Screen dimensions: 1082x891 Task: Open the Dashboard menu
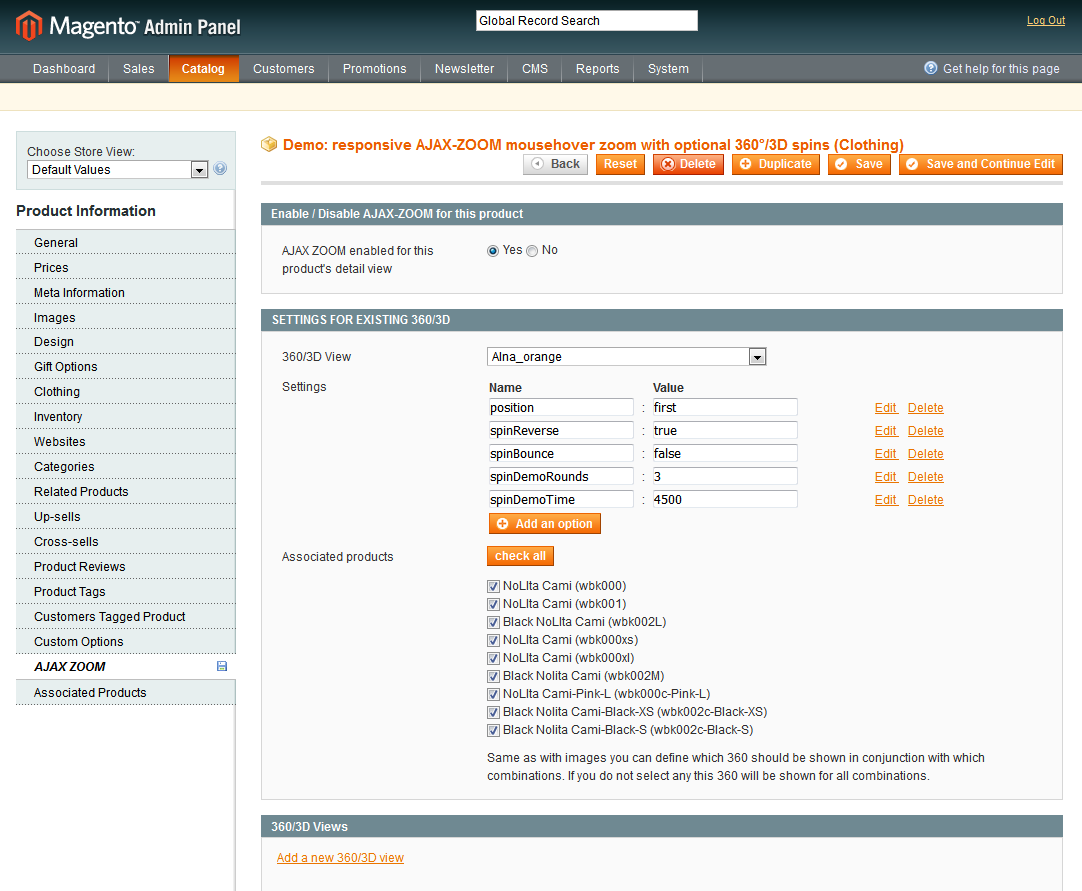coord(64,68)
